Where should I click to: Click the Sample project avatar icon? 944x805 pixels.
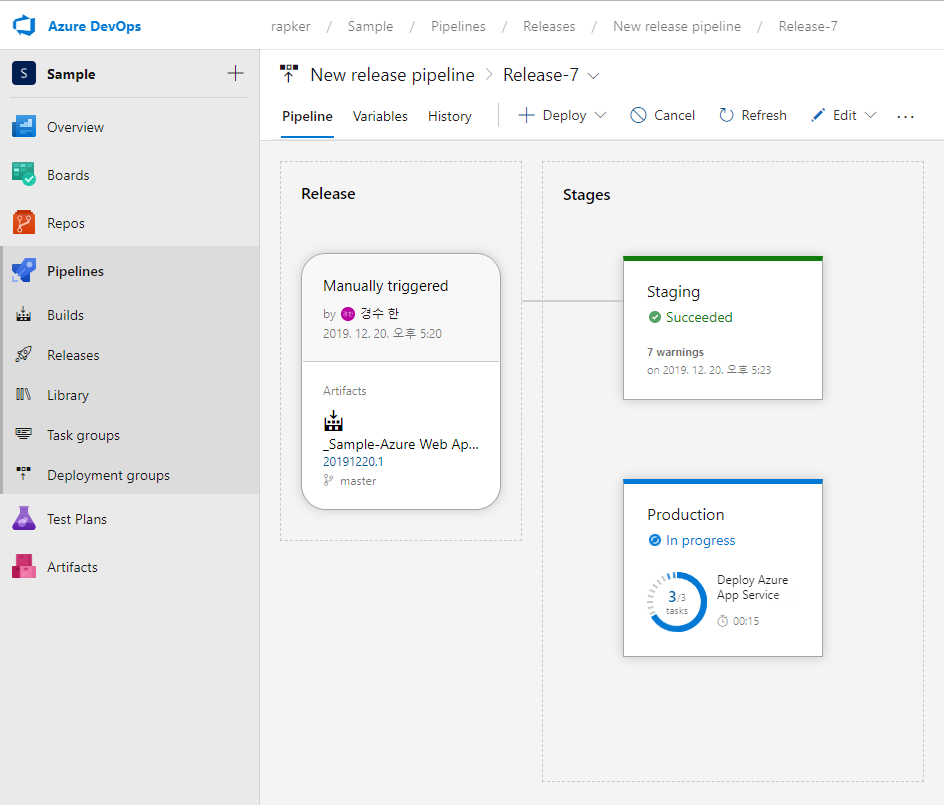pyautogui.click(x=24, y=73)
